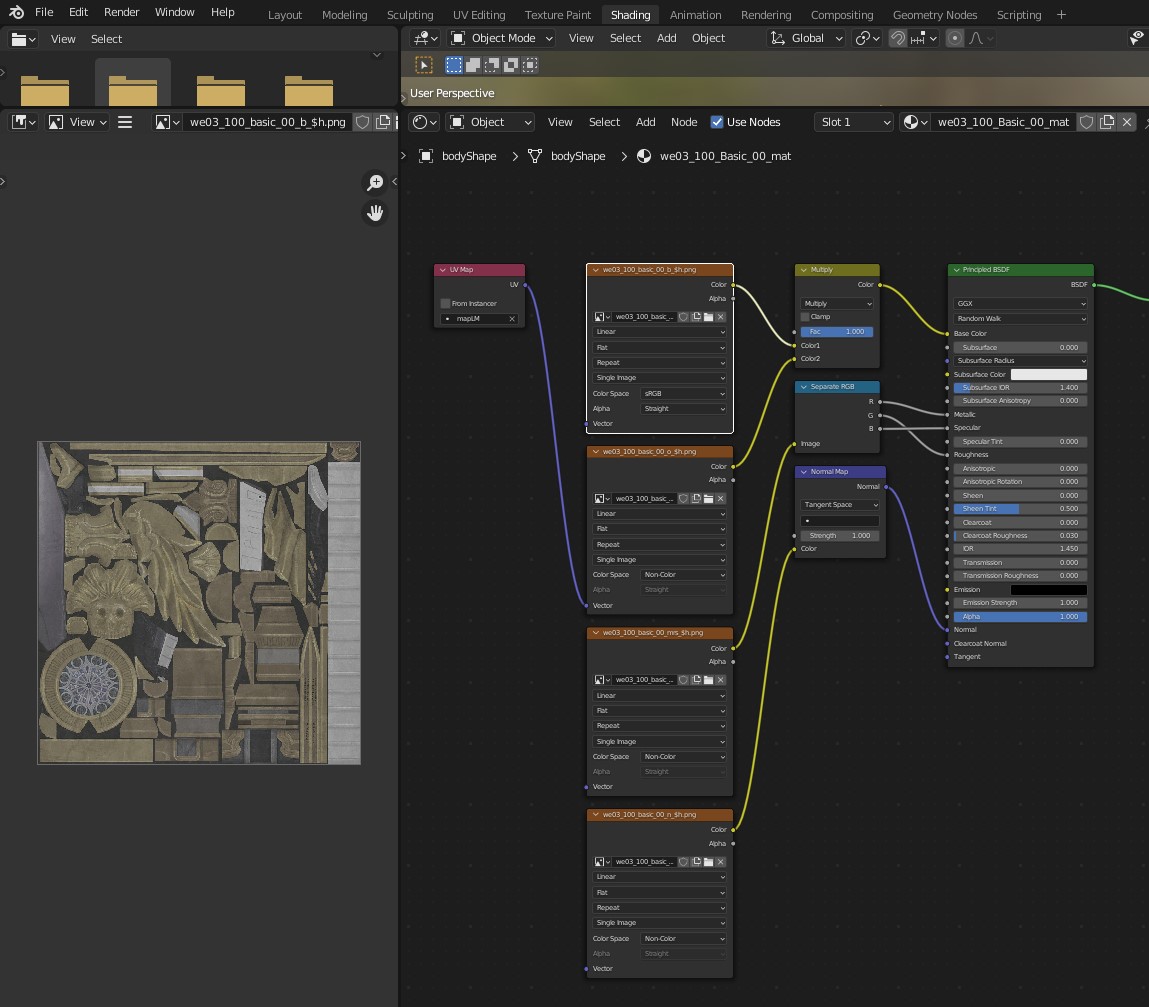
Task: Click the proportional editing icon
Action: click(955, 38)
